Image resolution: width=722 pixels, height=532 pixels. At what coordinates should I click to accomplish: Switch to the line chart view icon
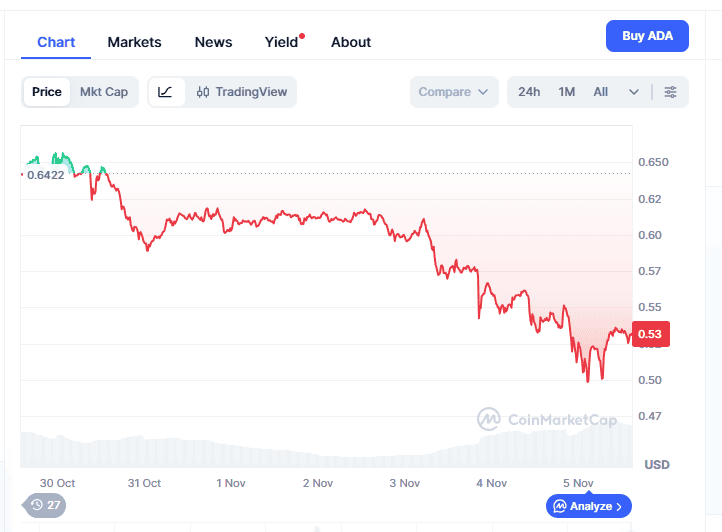tap(166, 92)
